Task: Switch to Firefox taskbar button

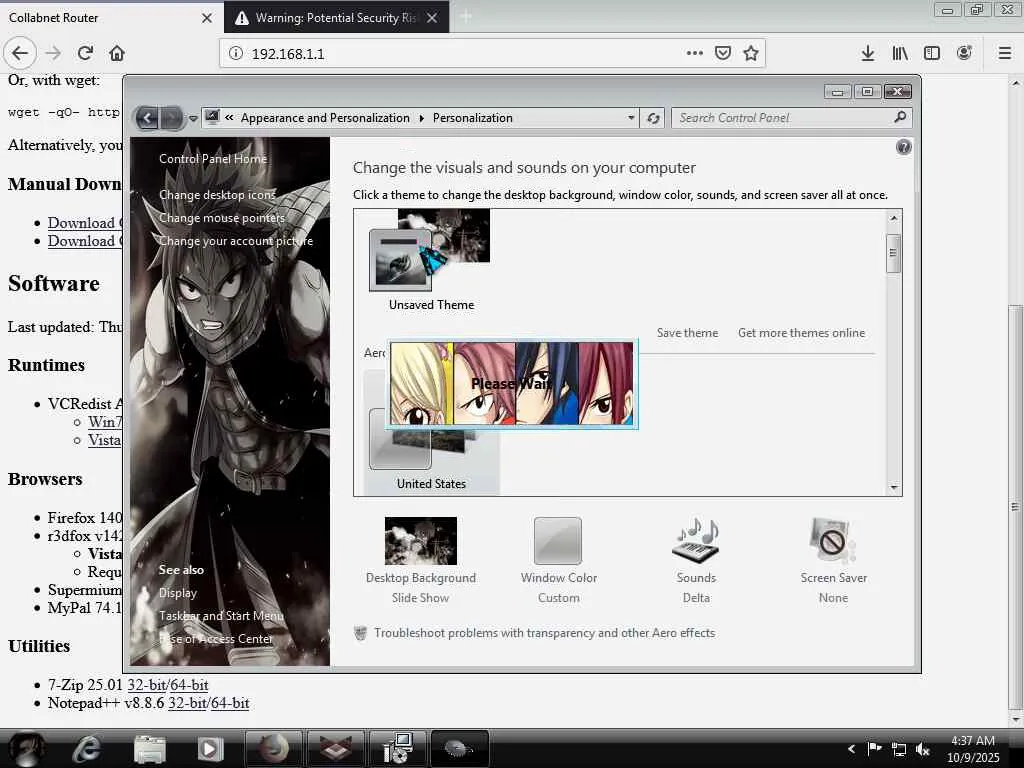Action: (273, 748)
